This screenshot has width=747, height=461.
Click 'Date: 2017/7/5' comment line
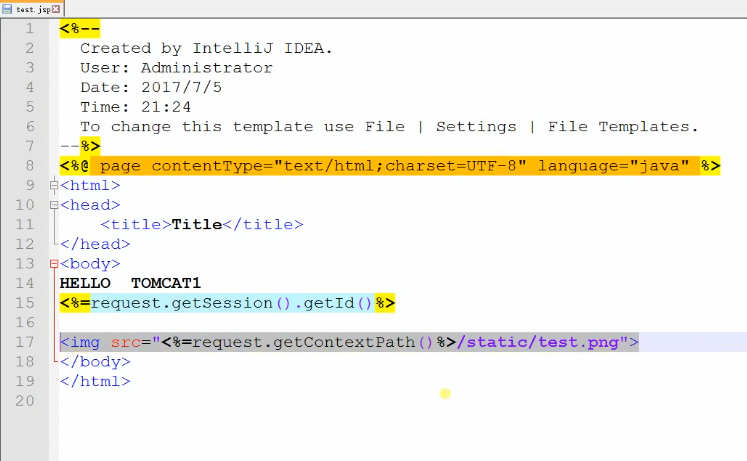click(151, 87)
